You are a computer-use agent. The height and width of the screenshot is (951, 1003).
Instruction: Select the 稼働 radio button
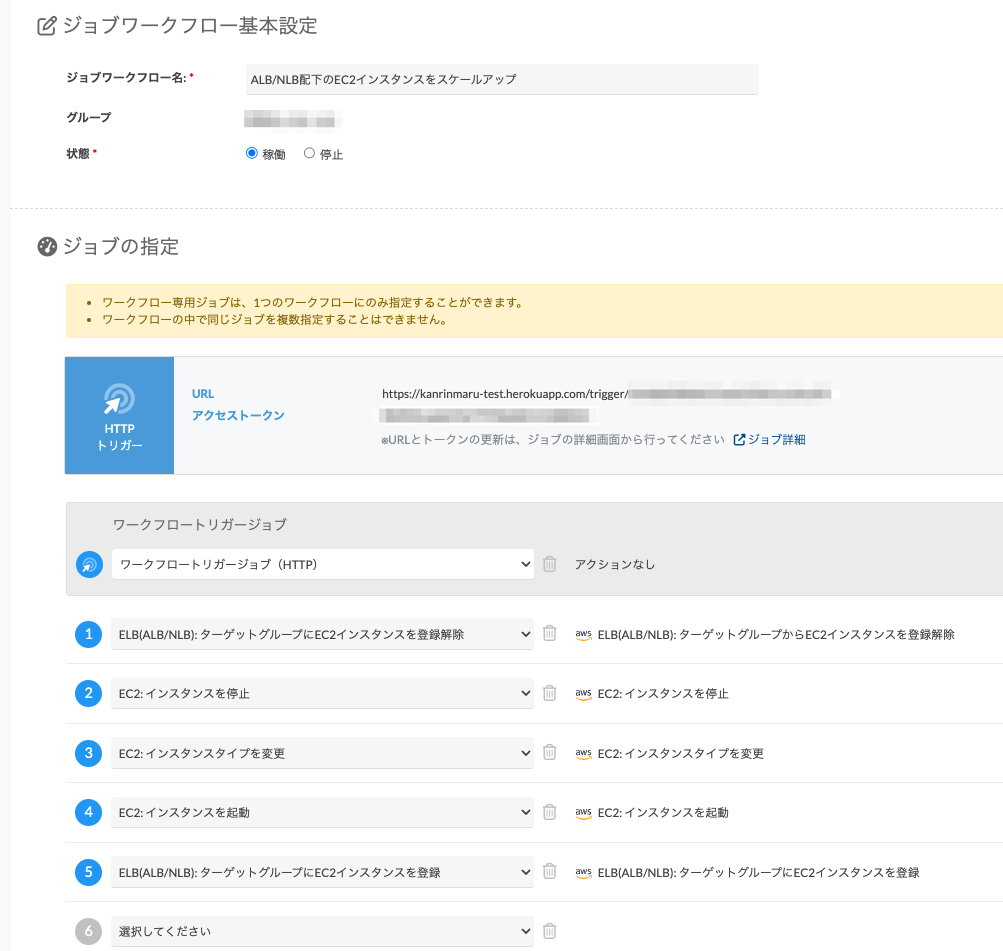click(x=251, y=153)
